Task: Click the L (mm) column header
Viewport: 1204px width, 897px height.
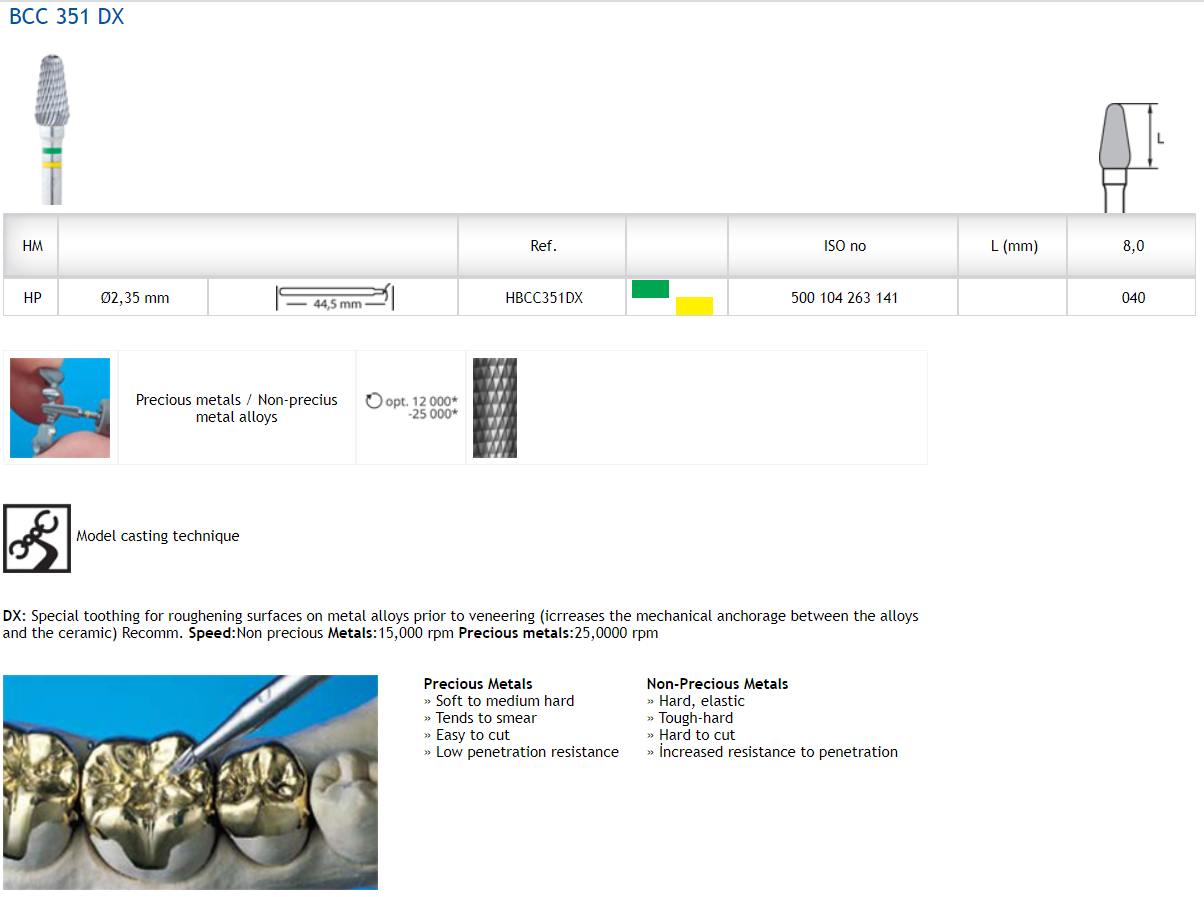Action: click(1013, 246)
